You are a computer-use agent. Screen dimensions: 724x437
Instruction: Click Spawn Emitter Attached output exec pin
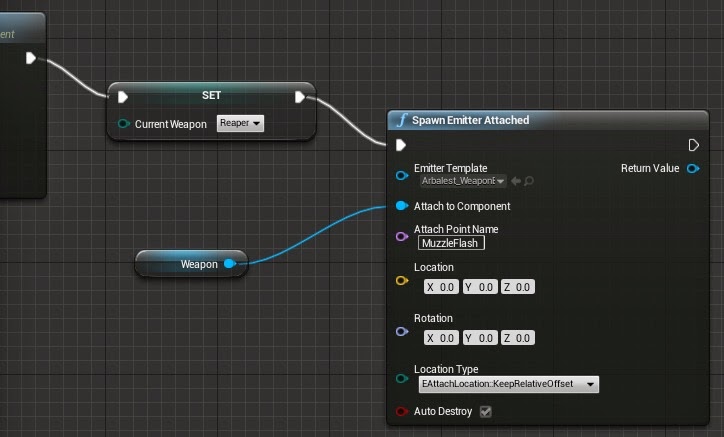pos(693,145)
